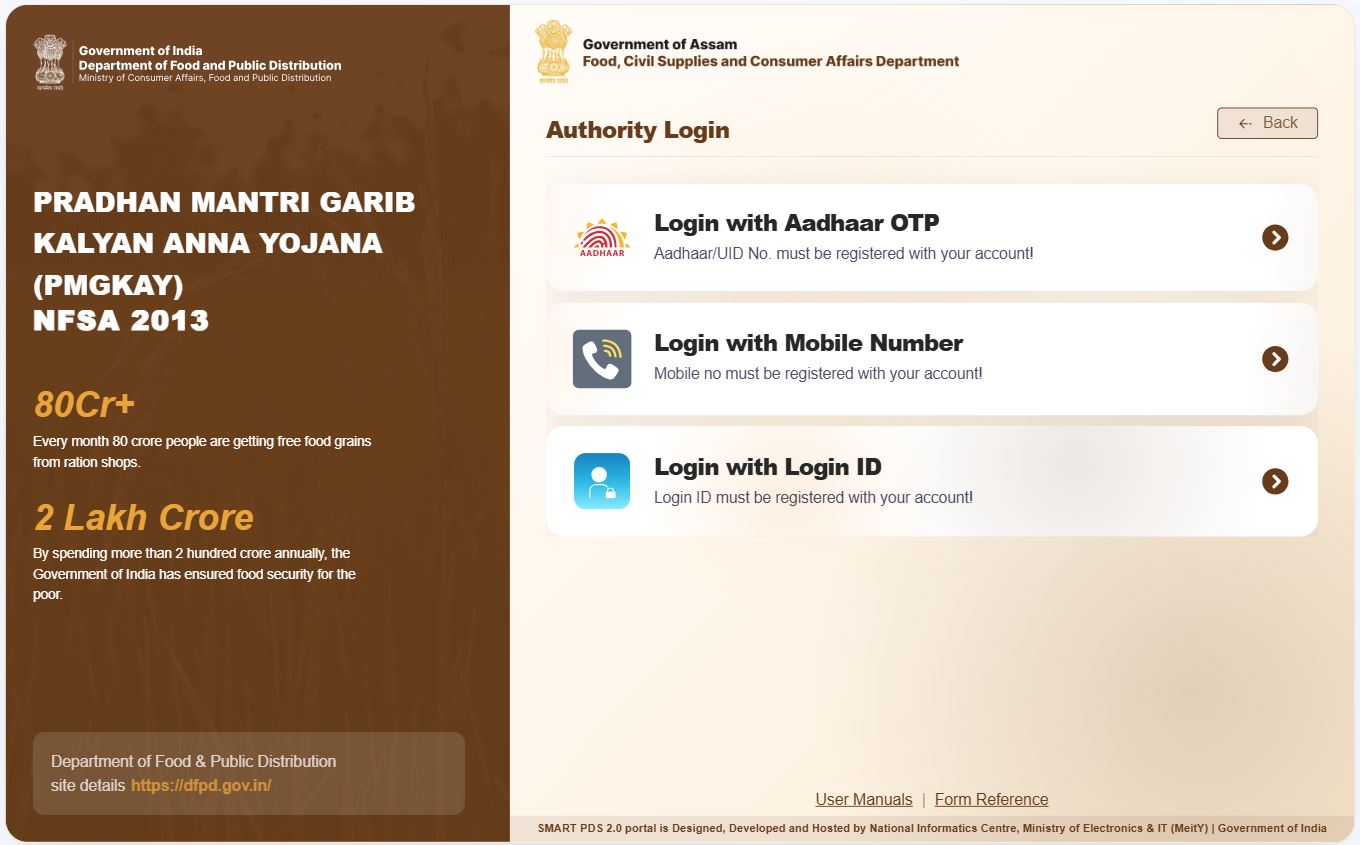Image resolution: width=1360 pixels, height=845 pixels.
Task: Open the Form Reference link
Action: coord(991,799)
